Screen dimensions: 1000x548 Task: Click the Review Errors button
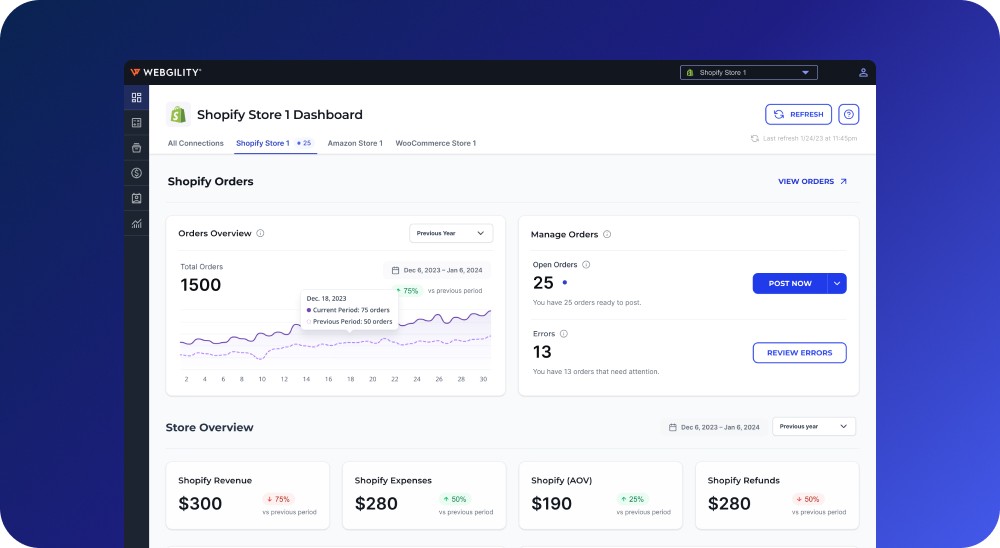[800, 353]
